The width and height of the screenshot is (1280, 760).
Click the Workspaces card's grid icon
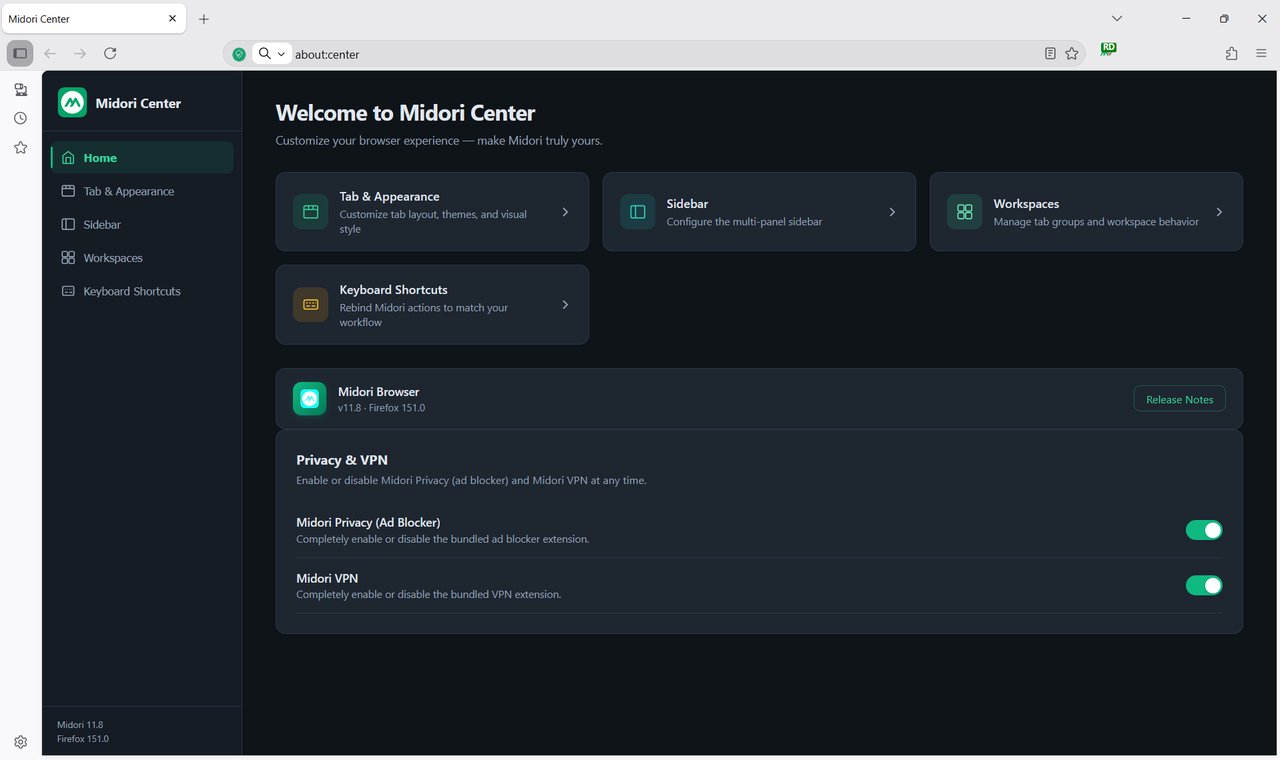coord(964,212)
